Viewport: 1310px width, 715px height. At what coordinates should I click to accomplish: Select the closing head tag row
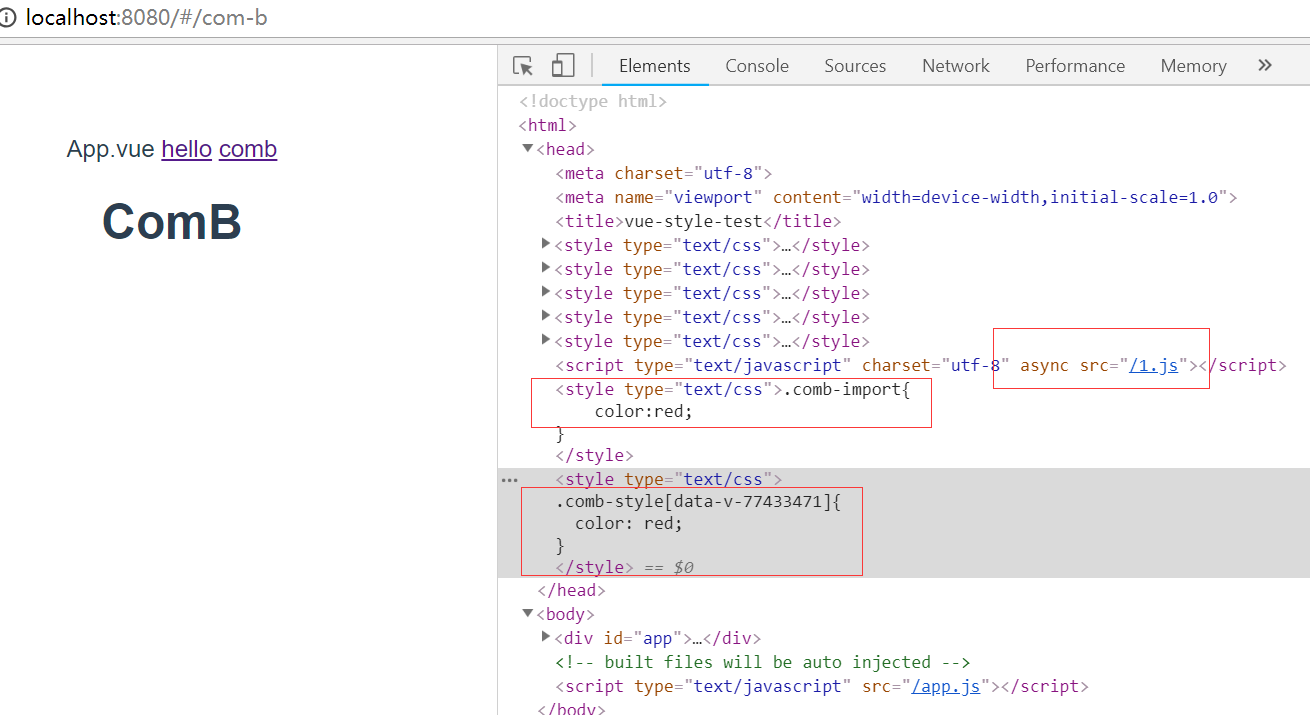[x=571, y=591]
